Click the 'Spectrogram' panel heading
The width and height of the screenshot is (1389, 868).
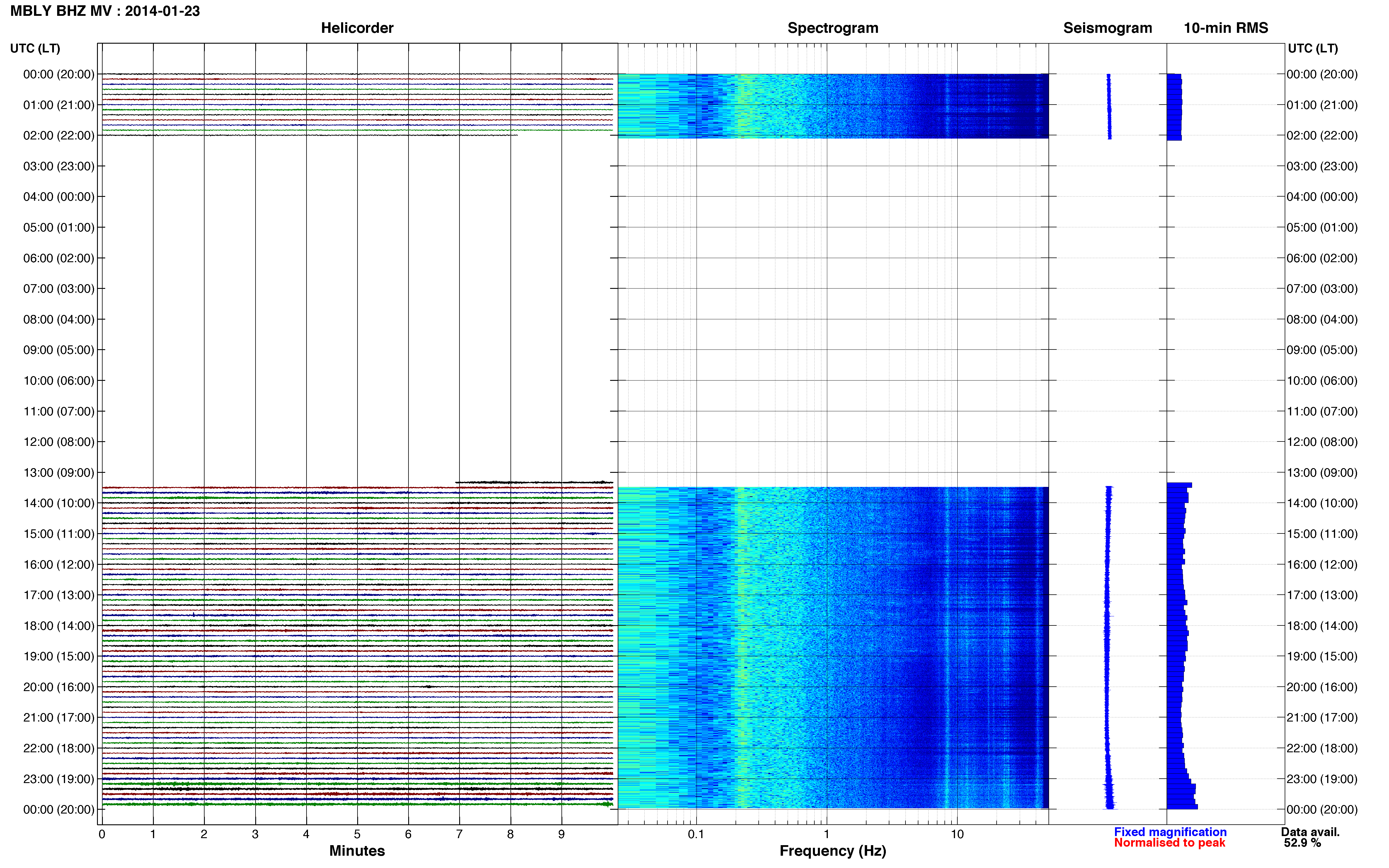[x=833, y=28]
